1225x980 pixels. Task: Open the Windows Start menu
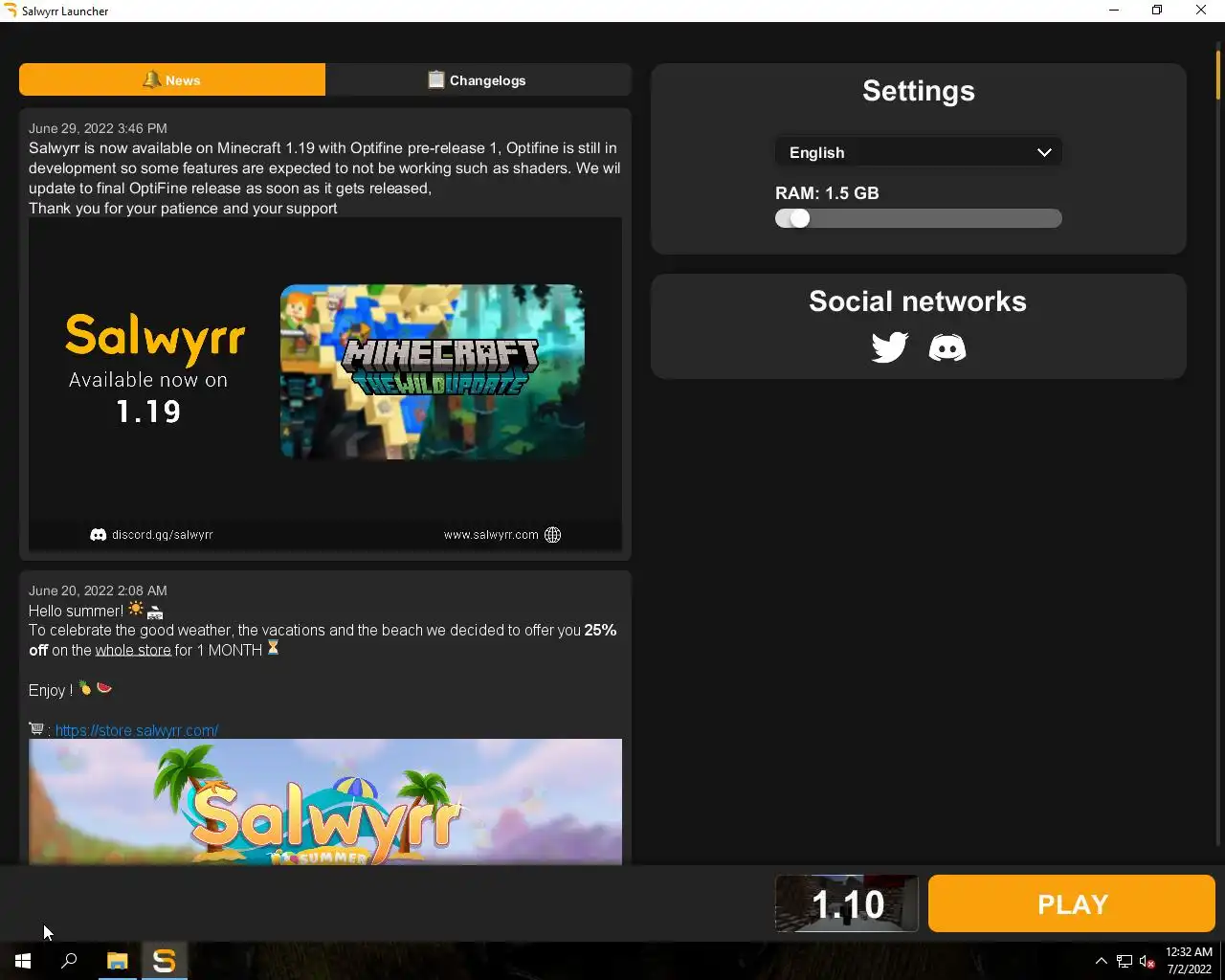click(x=23, y=961)
